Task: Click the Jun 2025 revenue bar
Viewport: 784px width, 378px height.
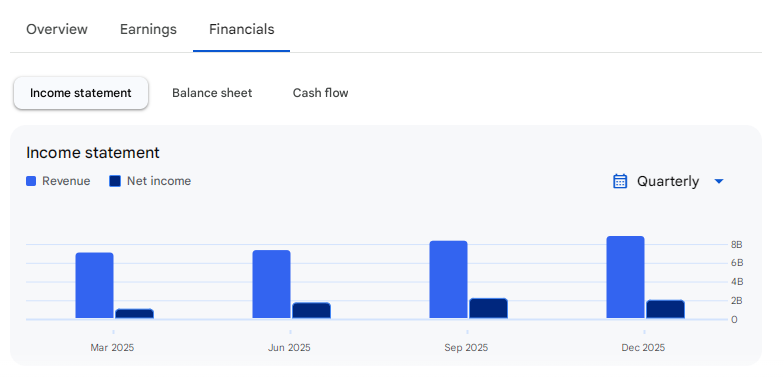Action: [272, 284]
